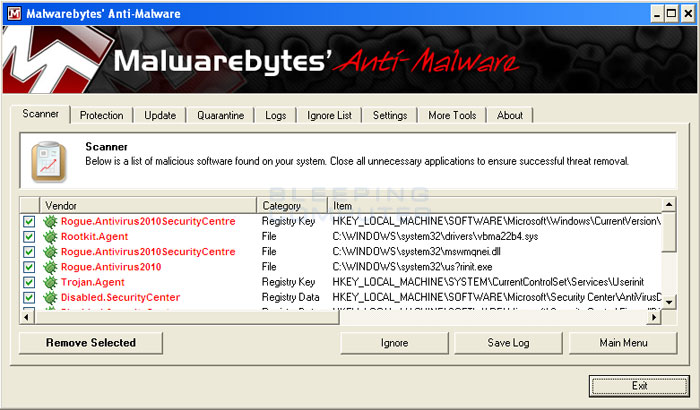The width and height of the screenshot is (700, 410).
Task: Uncheck the Rogue.Antivirus2010 us?rinit.exe checkbox
Action: [x=29, y=267]
